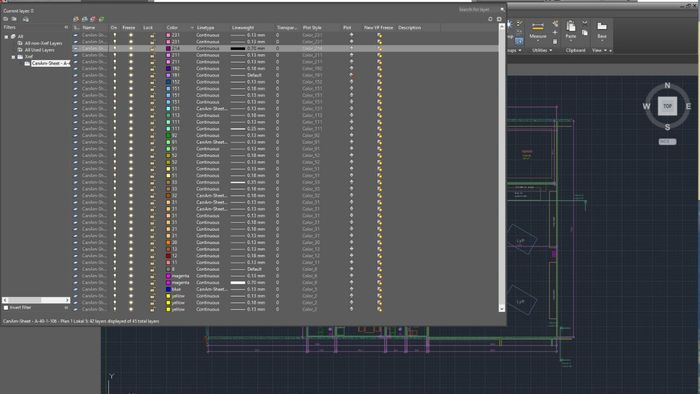Image resolution: width=700 pixels, height=394 pixels.
Task: Expand the Base dropdown arrow
Action: 602,41
